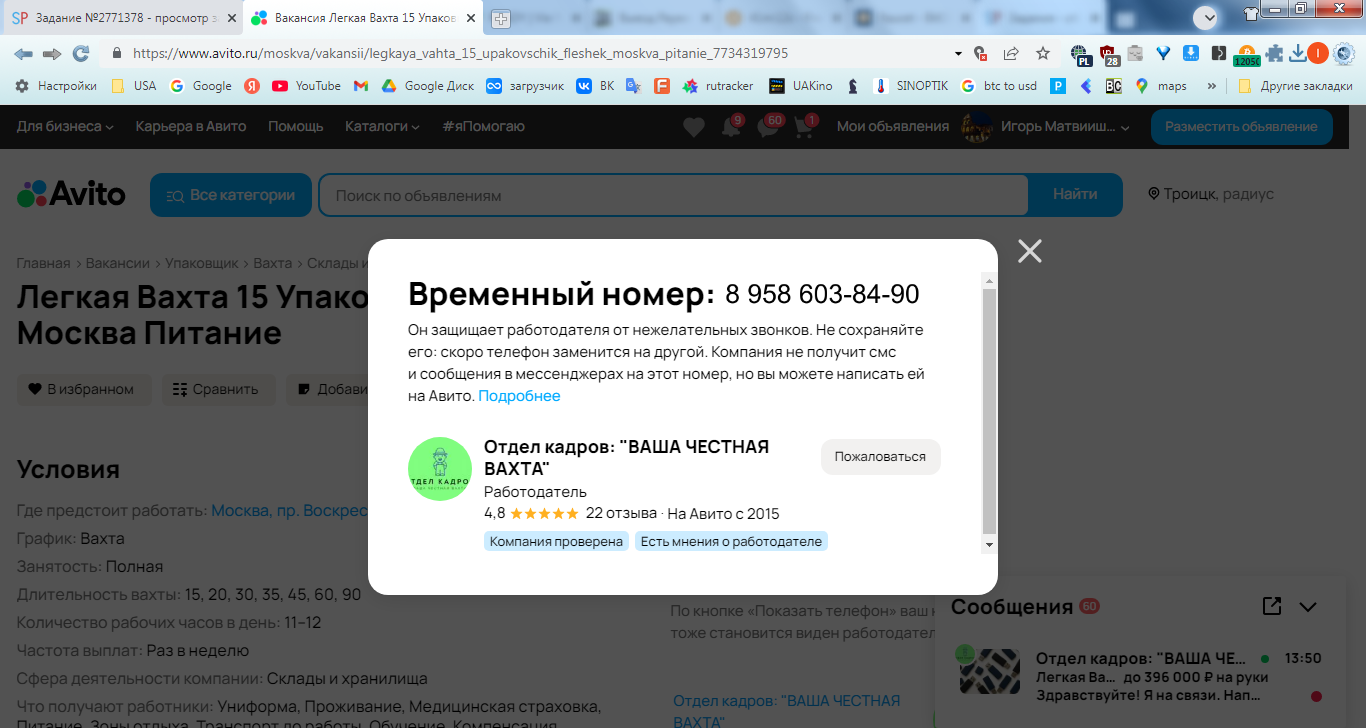Click the address bar URL
The image size is (1366, 728).
click(460, 53)
